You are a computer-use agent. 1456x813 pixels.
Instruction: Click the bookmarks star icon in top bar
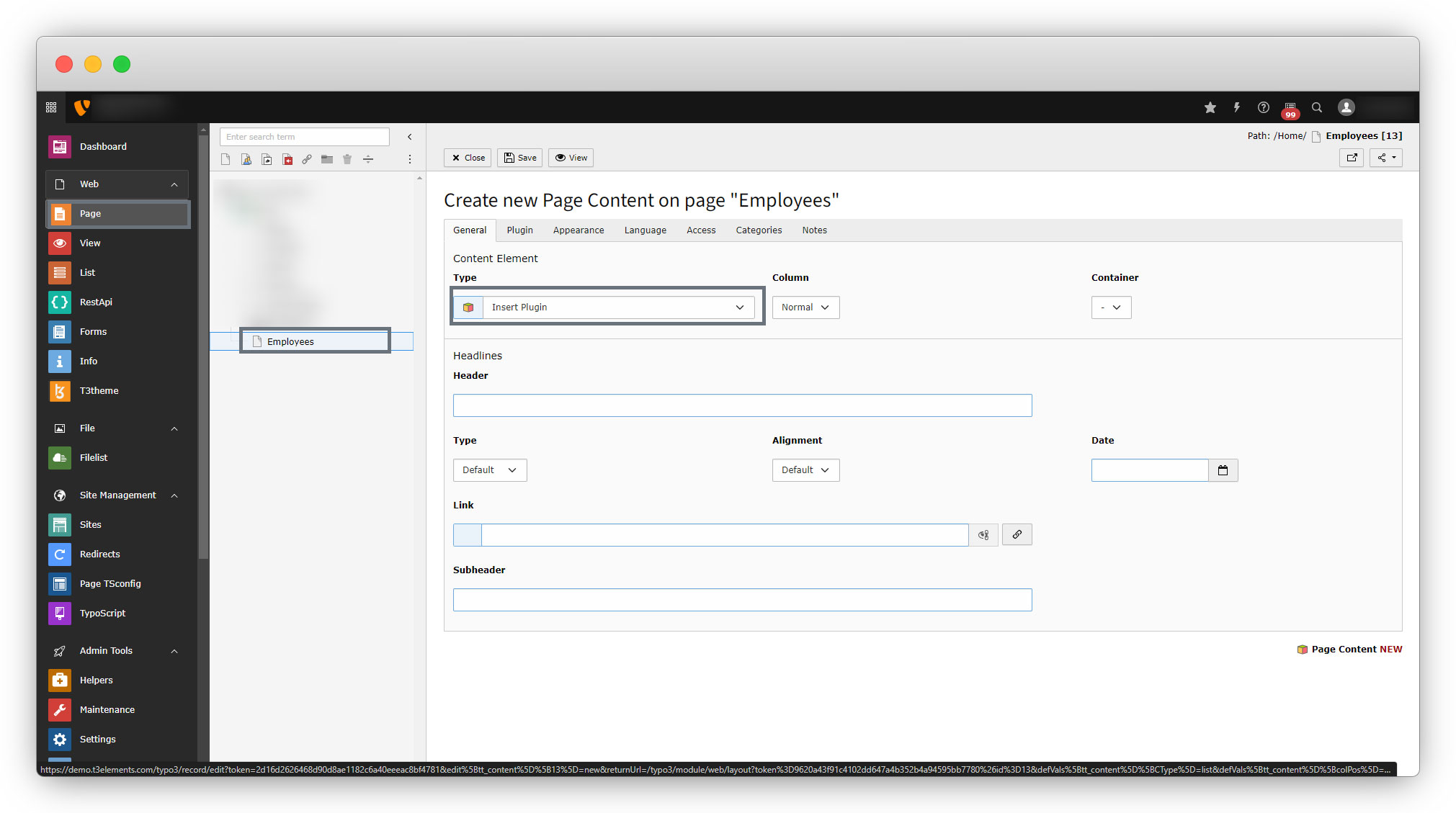(x=1210, y=107)
